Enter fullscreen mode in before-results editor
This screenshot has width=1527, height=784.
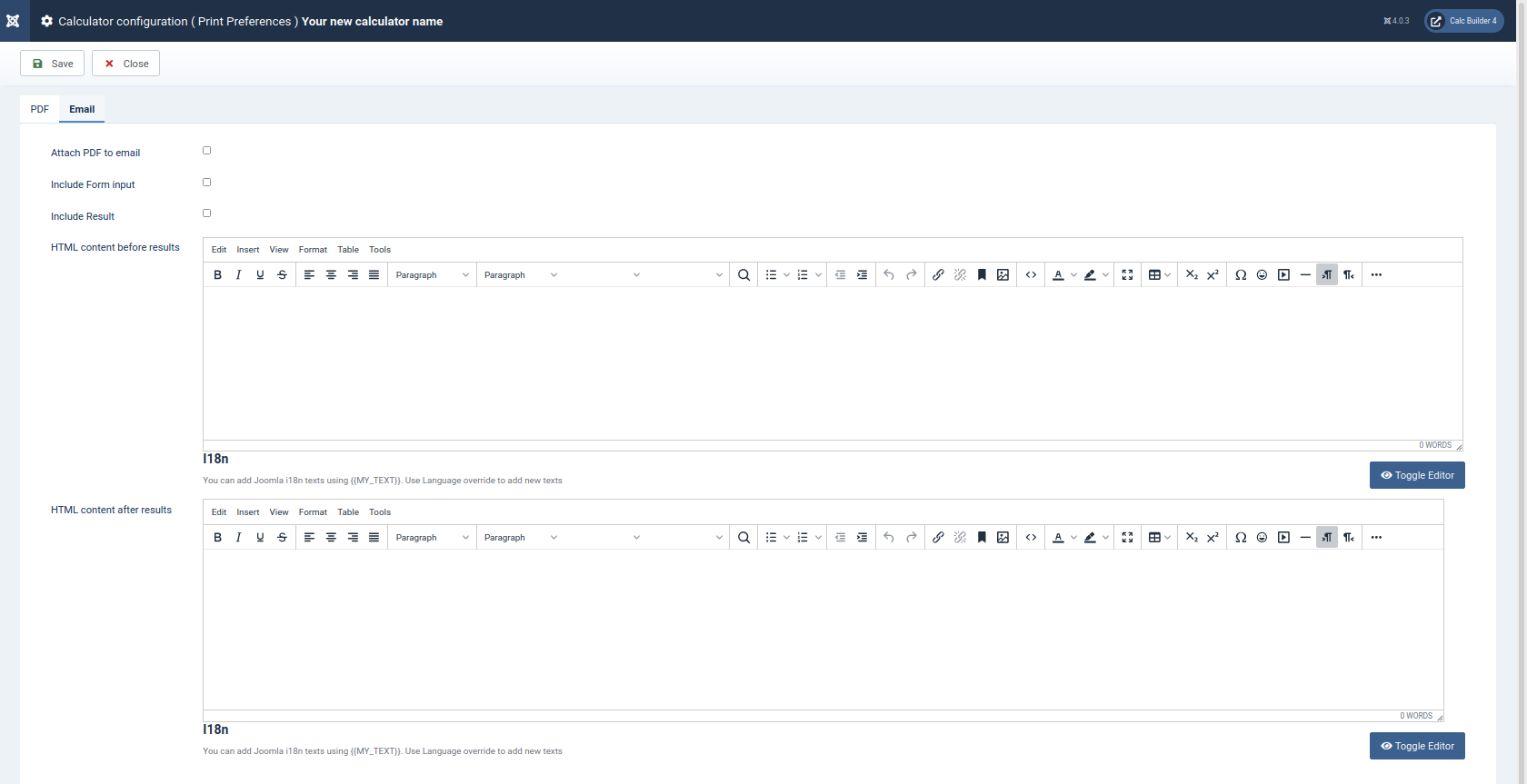coord(1127,274)
